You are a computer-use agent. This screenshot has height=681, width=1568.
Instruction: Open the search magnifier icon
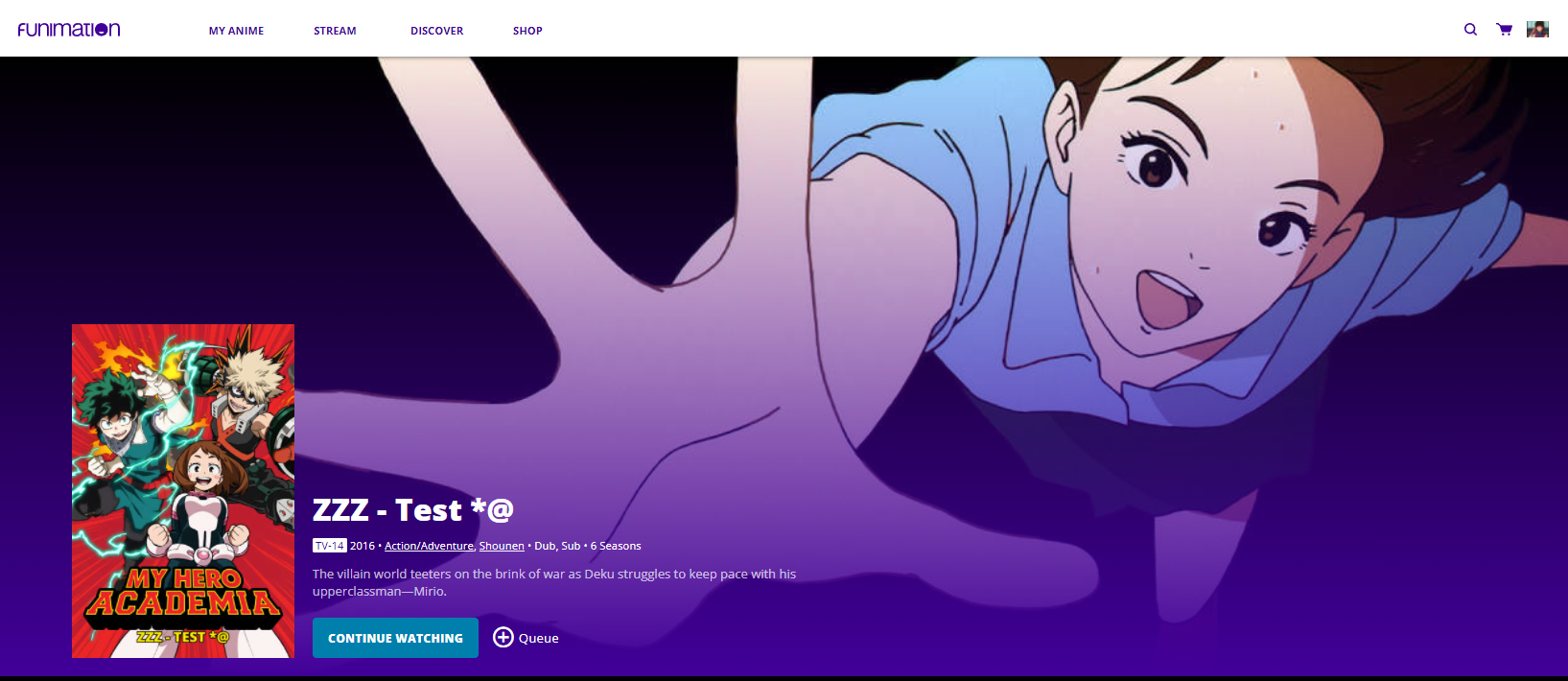pyautogui.click(x=1470, y=30)
